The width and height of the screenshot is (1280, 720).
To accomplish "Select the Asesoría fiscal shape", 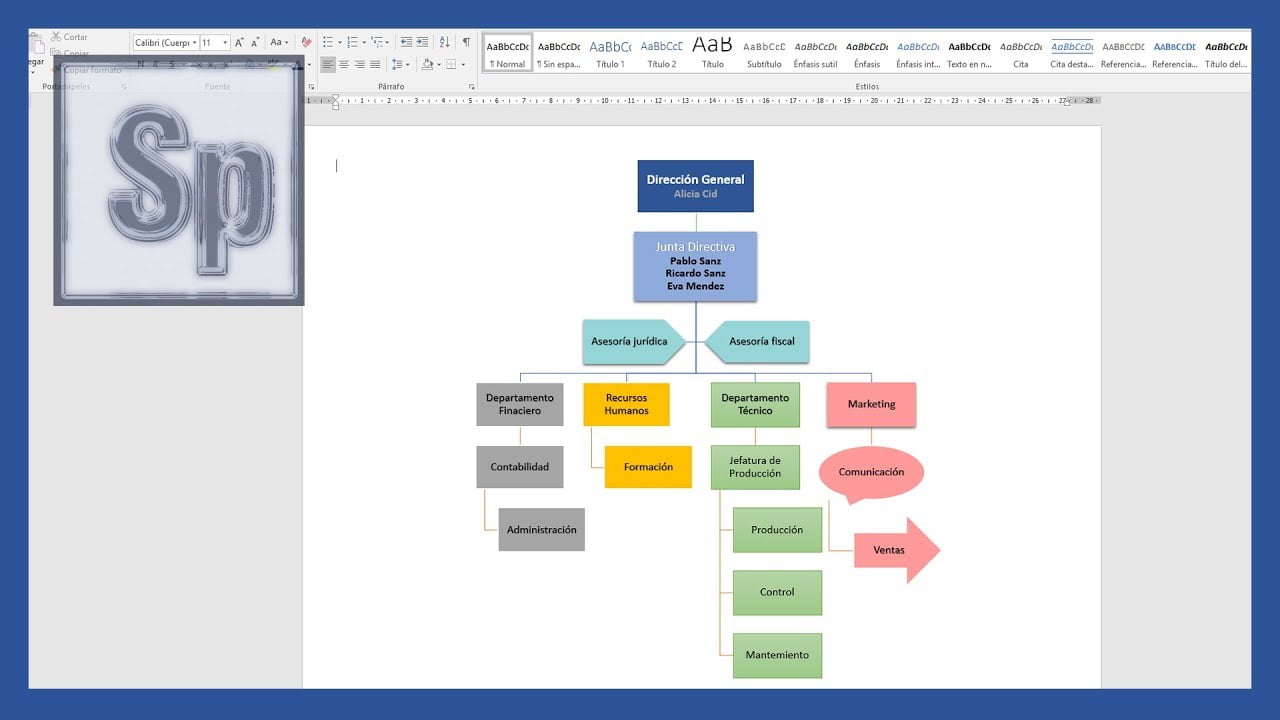I will (757, 342).
